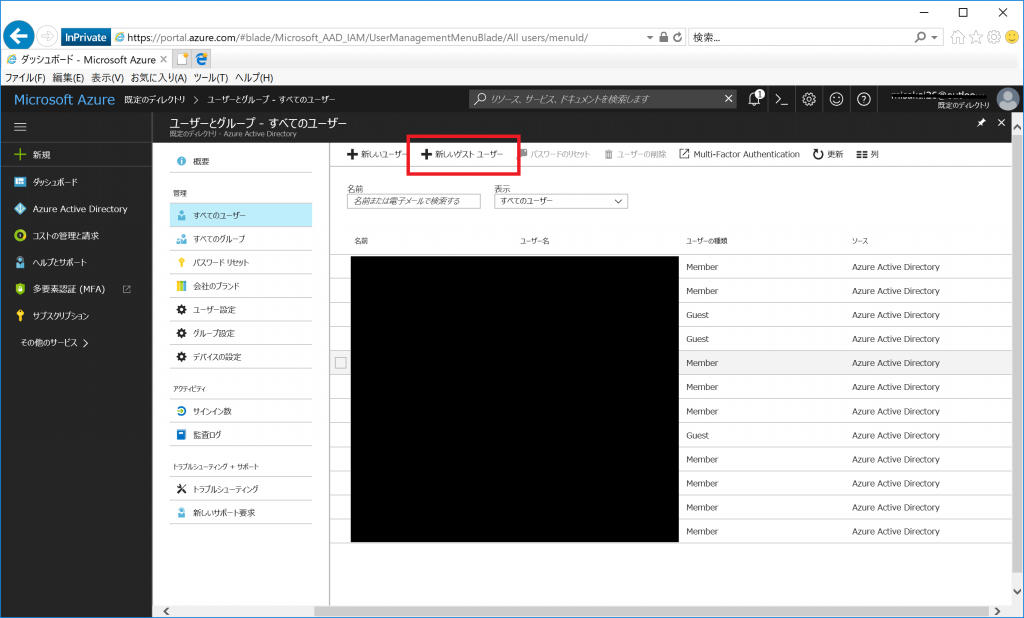Viewport: 1024px width, 618px height.
Task: Launch Cloud Shell from top bar
Action: coord(781,99)
